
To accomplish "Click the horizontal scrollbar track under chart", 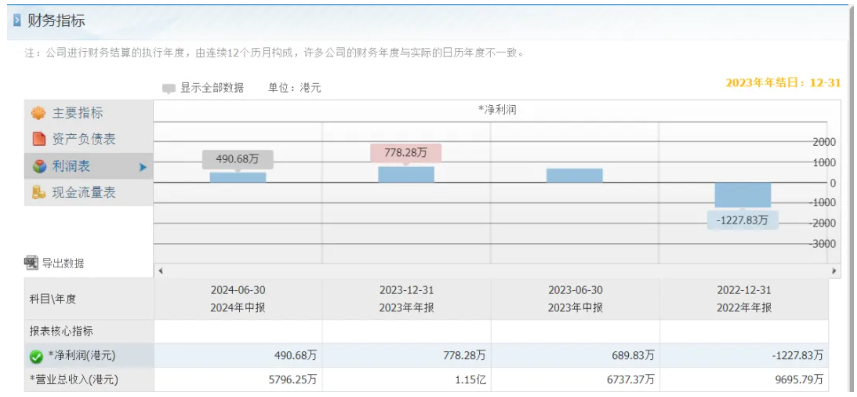I will [497, 271].
